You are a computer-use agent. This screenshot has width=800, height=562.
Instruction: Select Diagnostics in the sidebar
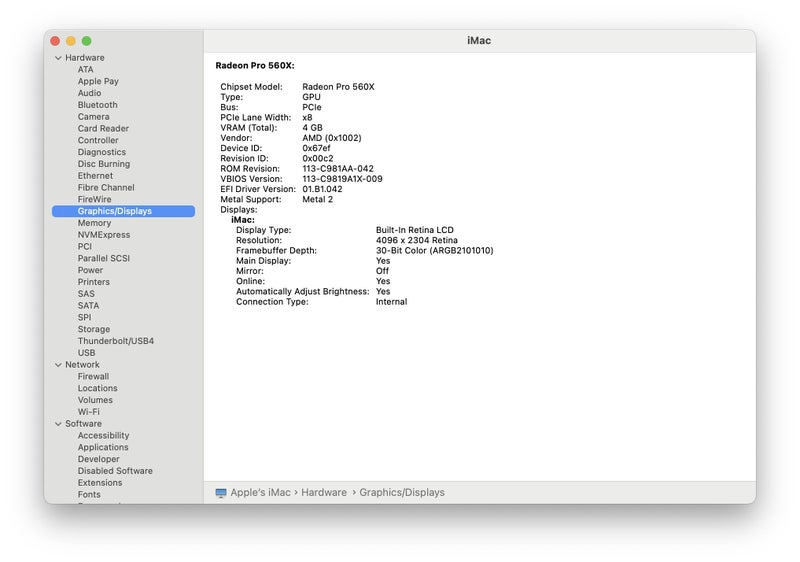click(102, 152)
